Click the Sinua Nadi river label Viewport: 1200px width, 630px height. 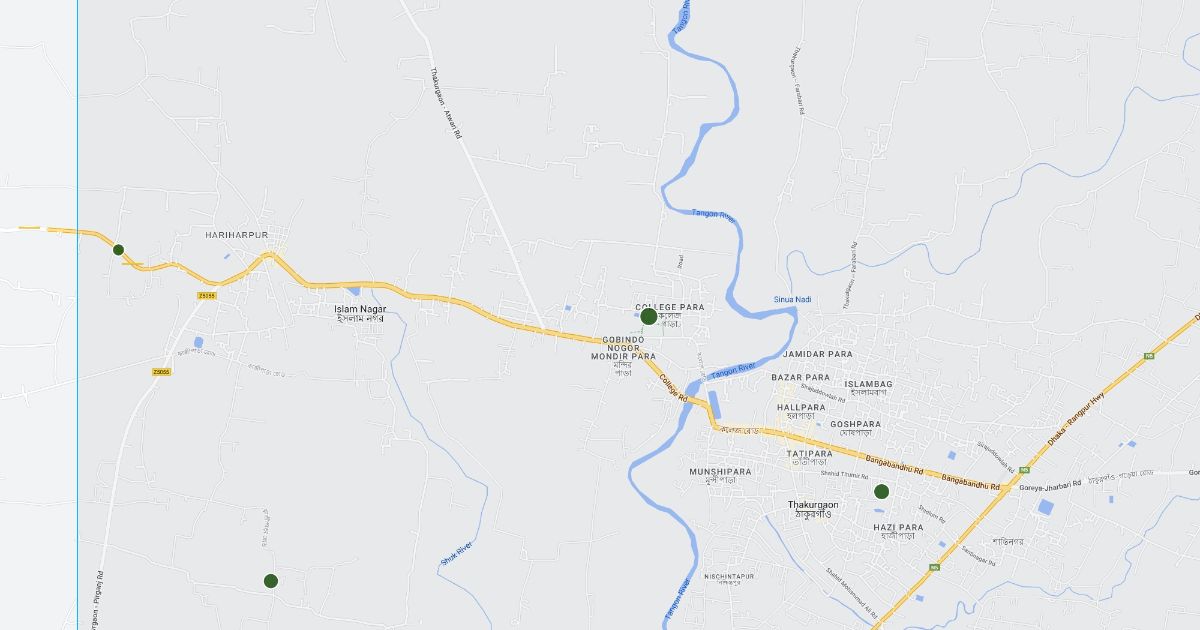(792, 300)
